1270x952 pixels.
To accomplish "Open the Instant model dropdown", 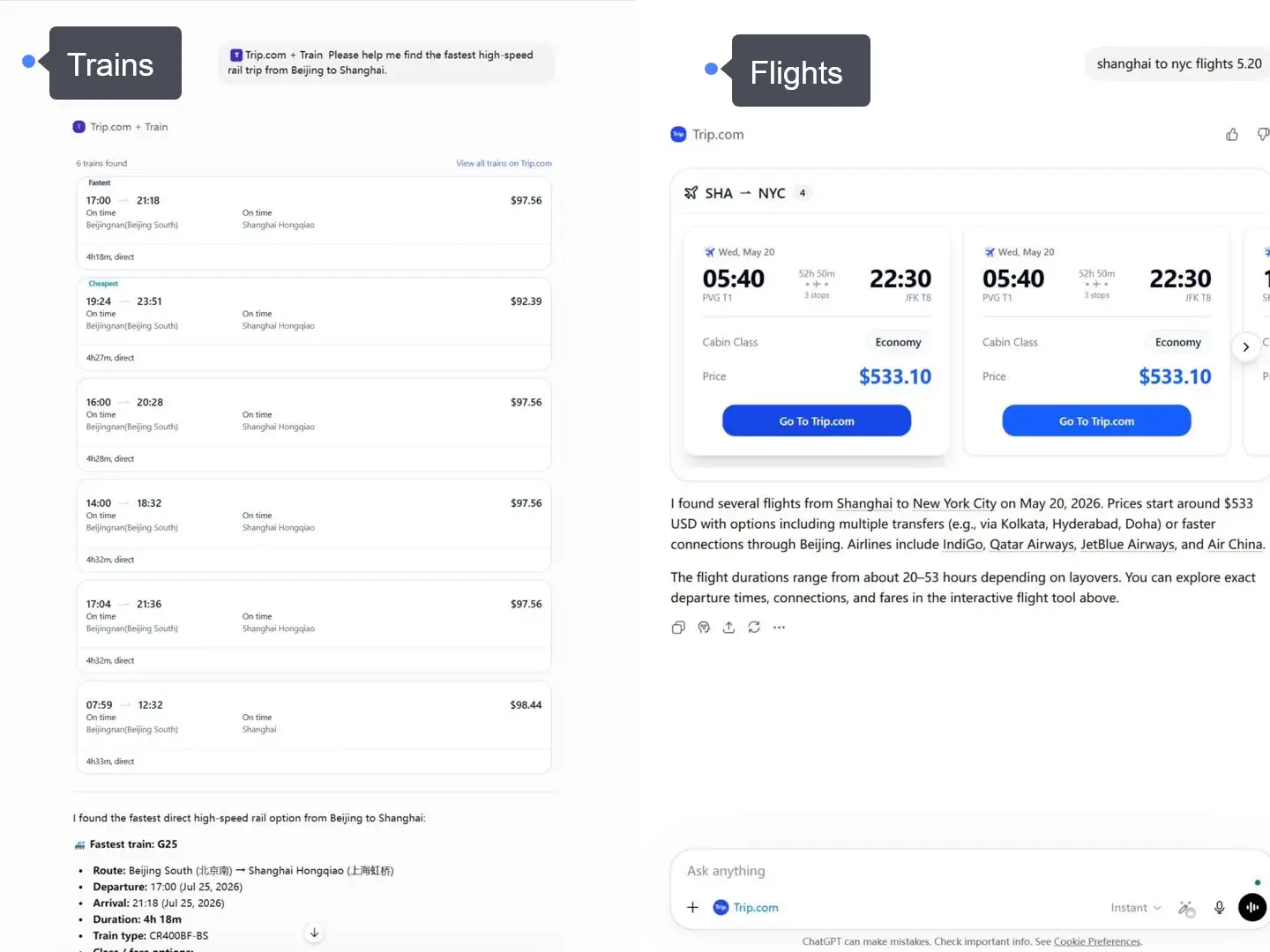I will [x=1136, y=908].
